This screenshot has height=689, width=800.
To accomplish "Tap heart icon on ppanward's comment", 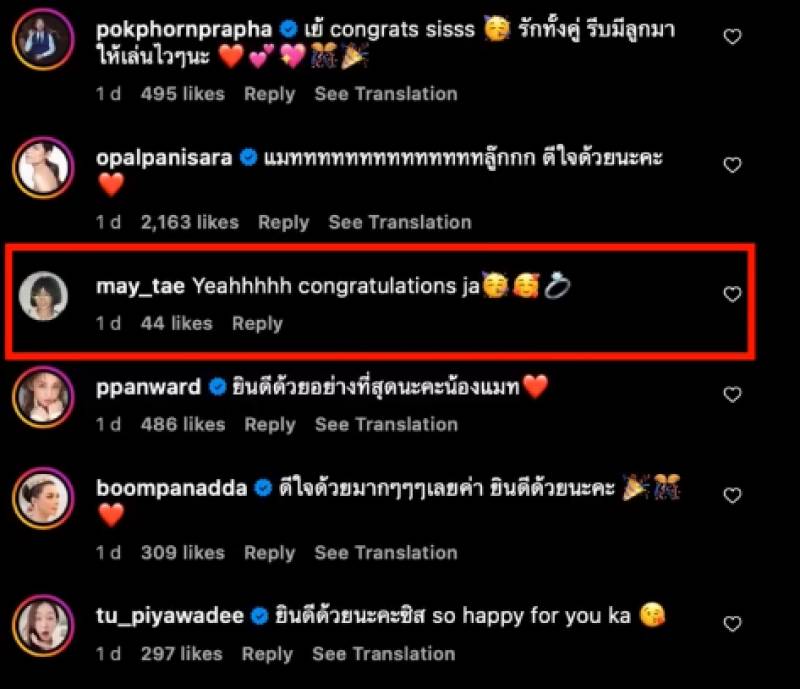I will [732, 395].
